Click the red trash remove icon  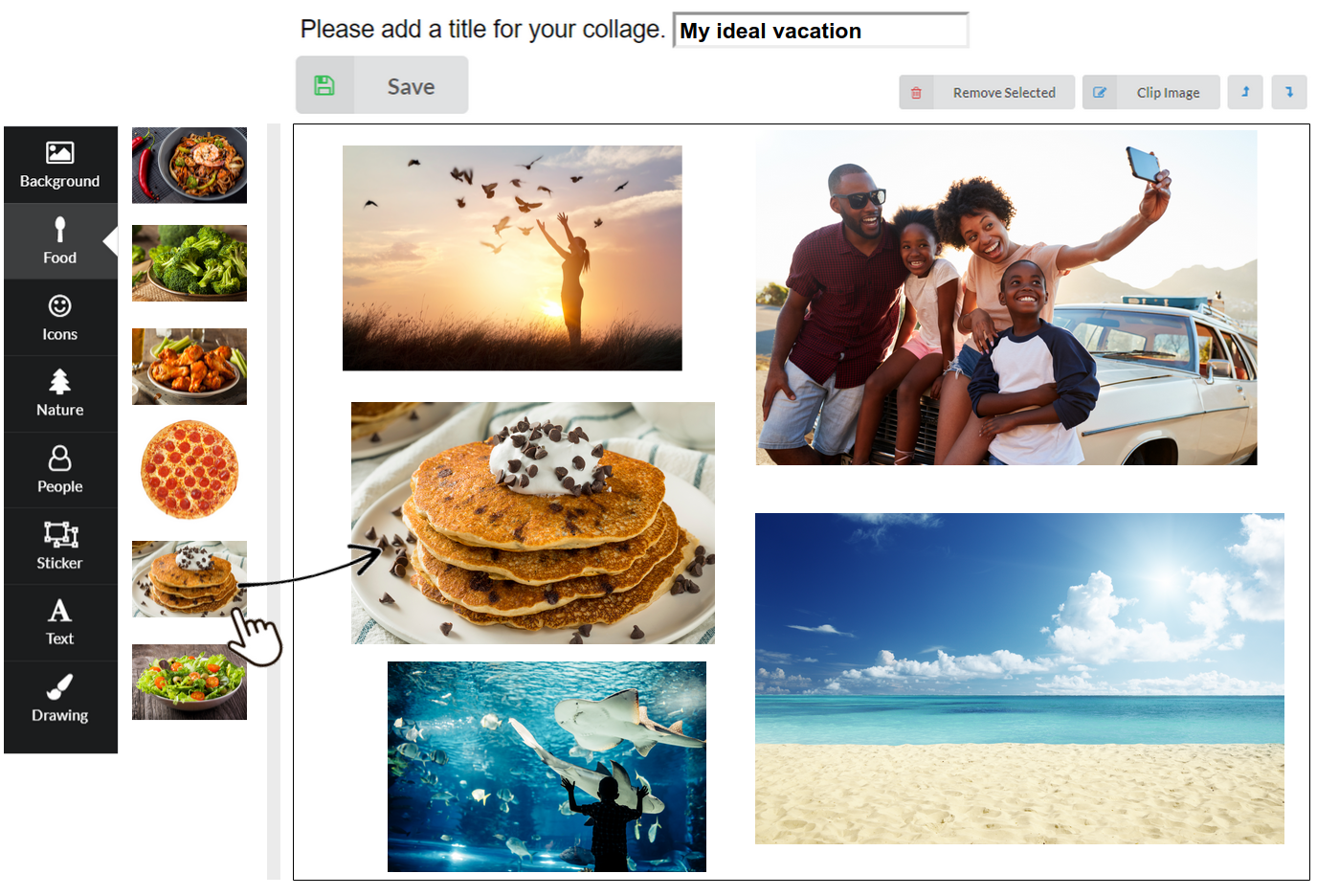[x=916, y=93]
